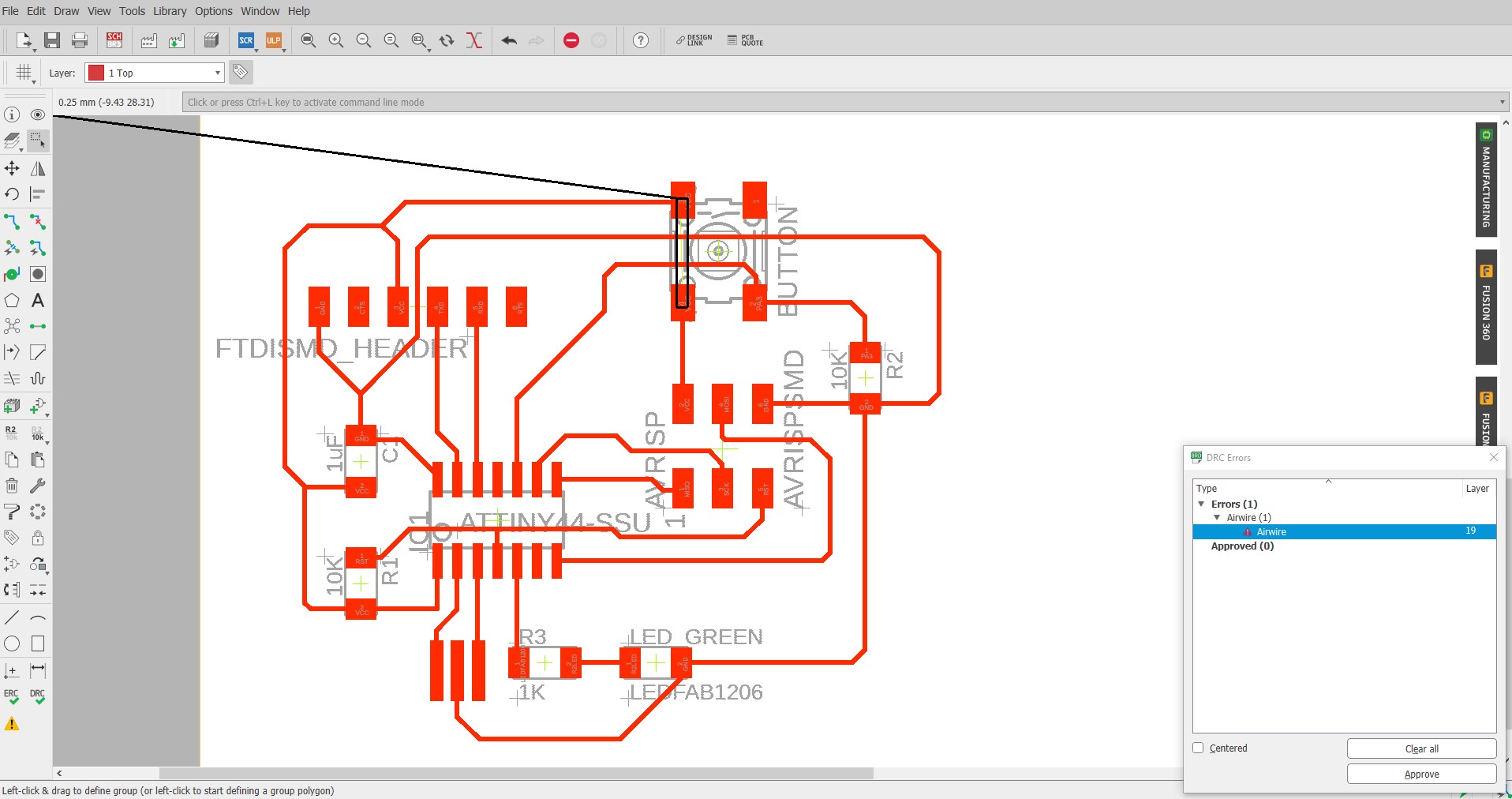
Task: Toggle the Centered checkbox in DRC Errors
Action: click(1198, 748)
